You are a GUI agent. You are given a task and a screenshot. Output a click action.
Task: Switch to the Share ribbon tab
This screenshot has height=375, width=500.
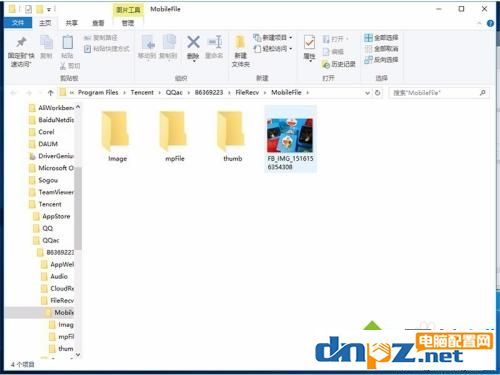pos(71,23)
